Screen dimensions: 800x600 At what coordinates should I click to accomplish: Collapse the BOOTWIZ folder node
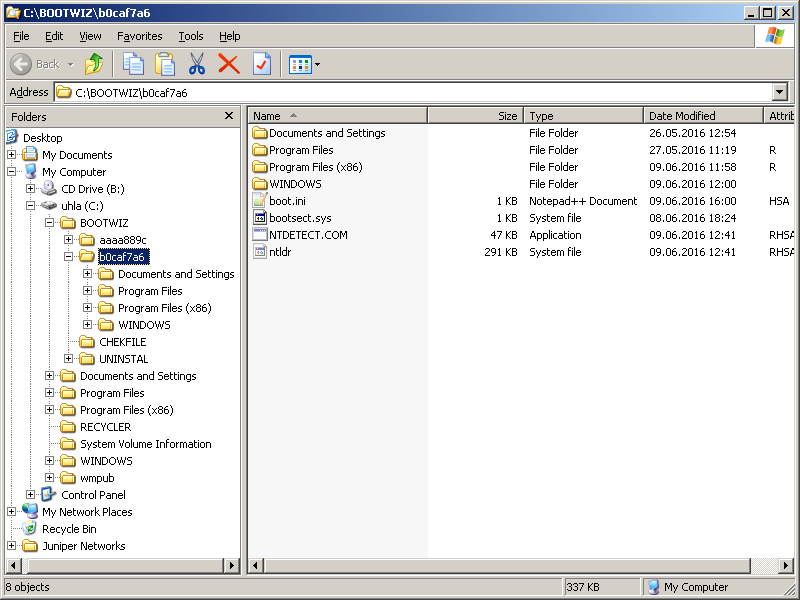pyautogui.click(x=49, y=222)
